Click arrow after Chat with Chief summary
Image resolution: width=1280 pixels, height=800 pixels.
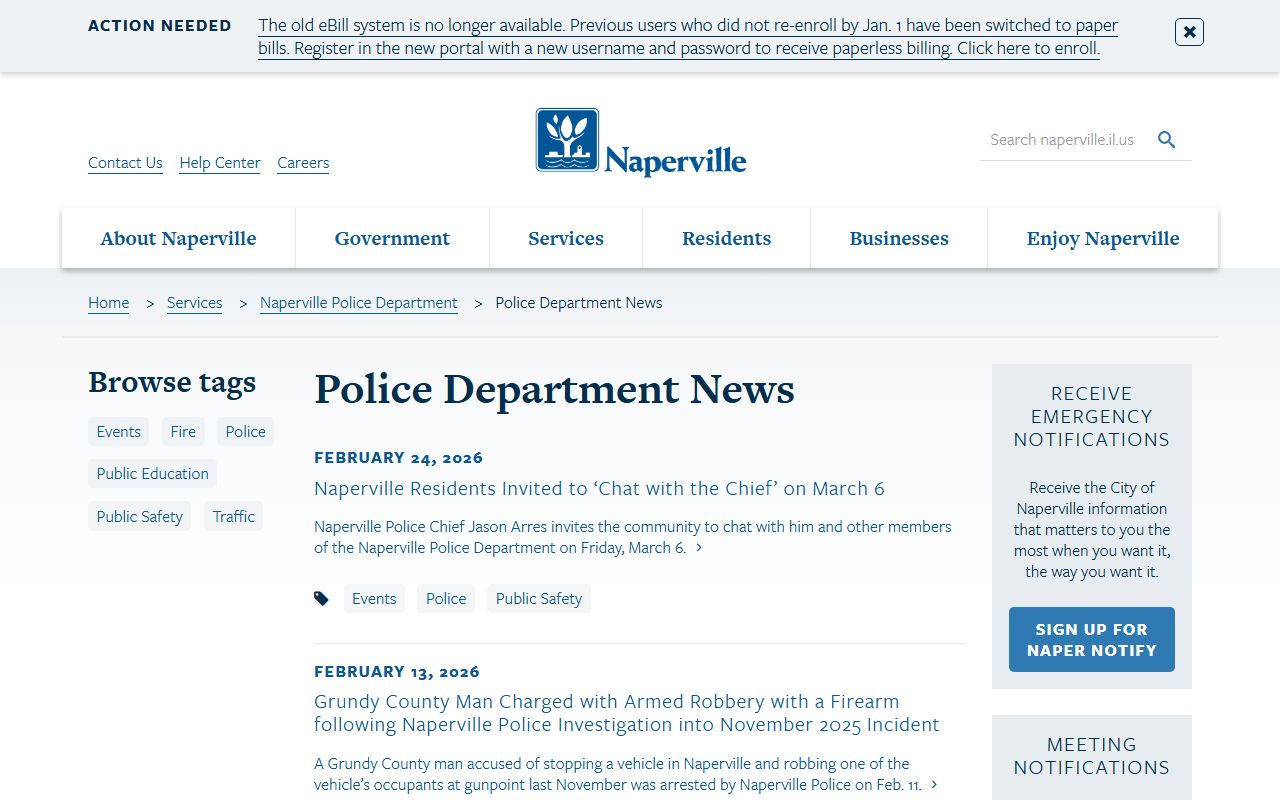coord(699,548)
